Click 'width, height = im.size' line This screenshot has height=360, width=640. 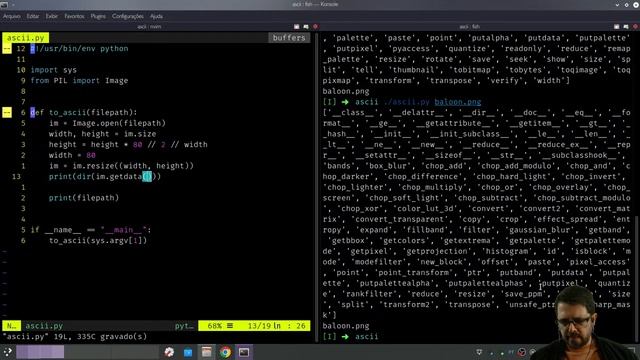coord(102,134)
